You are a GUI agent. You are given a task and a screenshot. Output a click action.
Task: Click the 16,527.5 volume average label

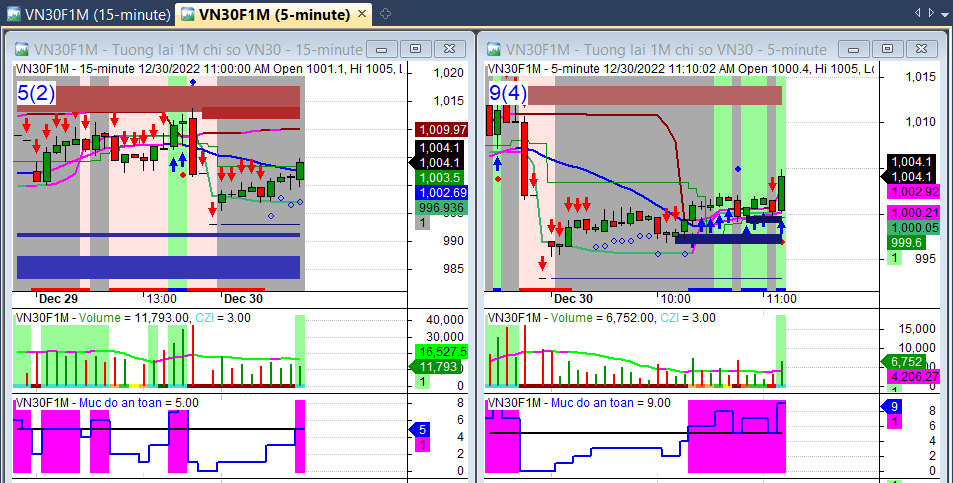coord(441,352)
